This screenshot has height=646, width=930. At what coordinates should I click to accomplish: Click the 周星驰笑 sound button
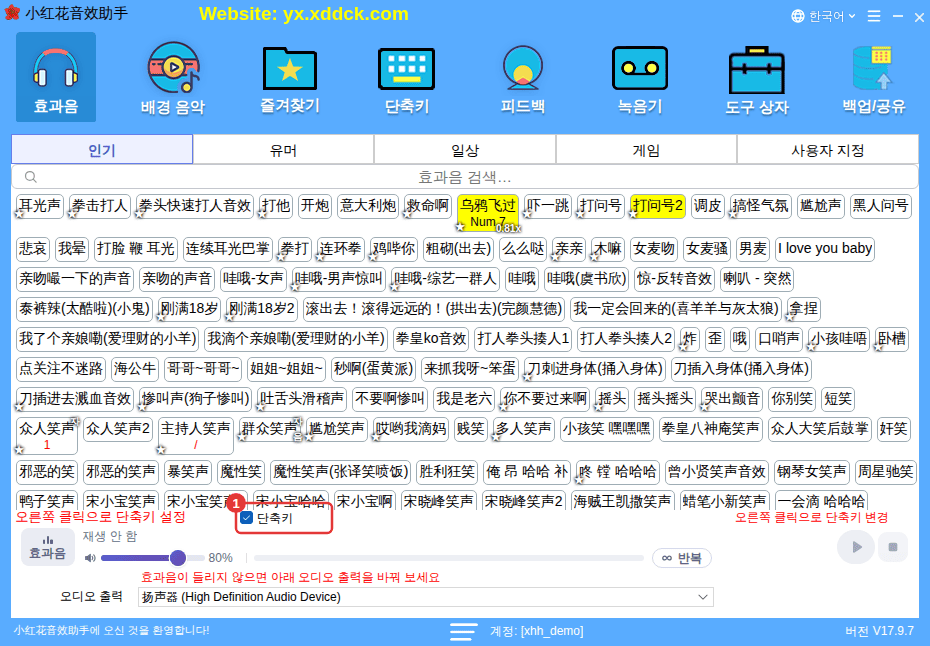[x=886, y=472]
